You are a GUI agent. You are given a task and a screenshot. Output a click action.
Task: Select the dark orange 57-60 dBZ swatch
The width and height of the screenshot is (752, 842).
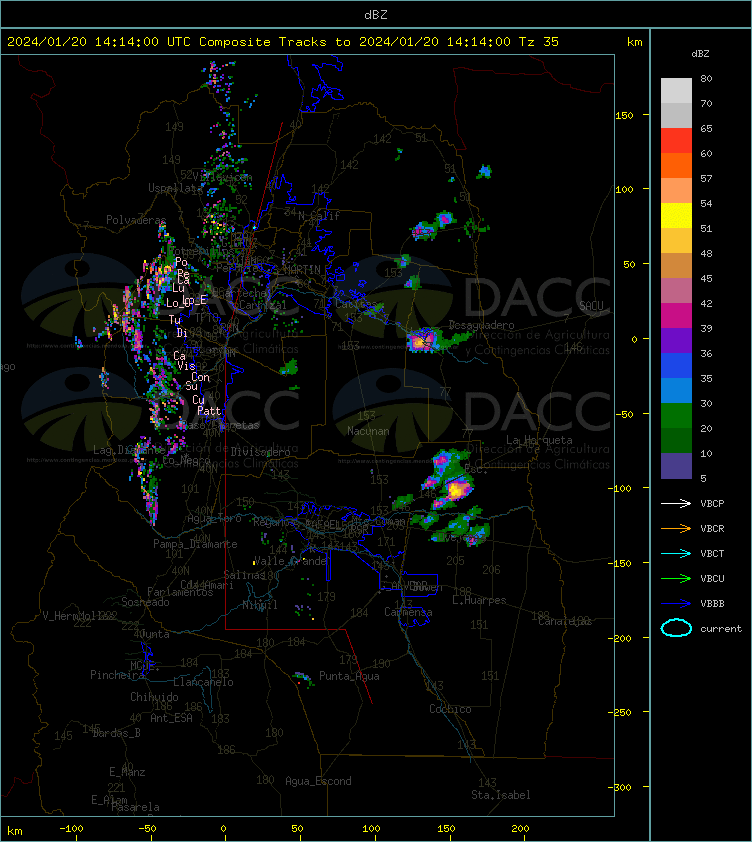[676, 165]
